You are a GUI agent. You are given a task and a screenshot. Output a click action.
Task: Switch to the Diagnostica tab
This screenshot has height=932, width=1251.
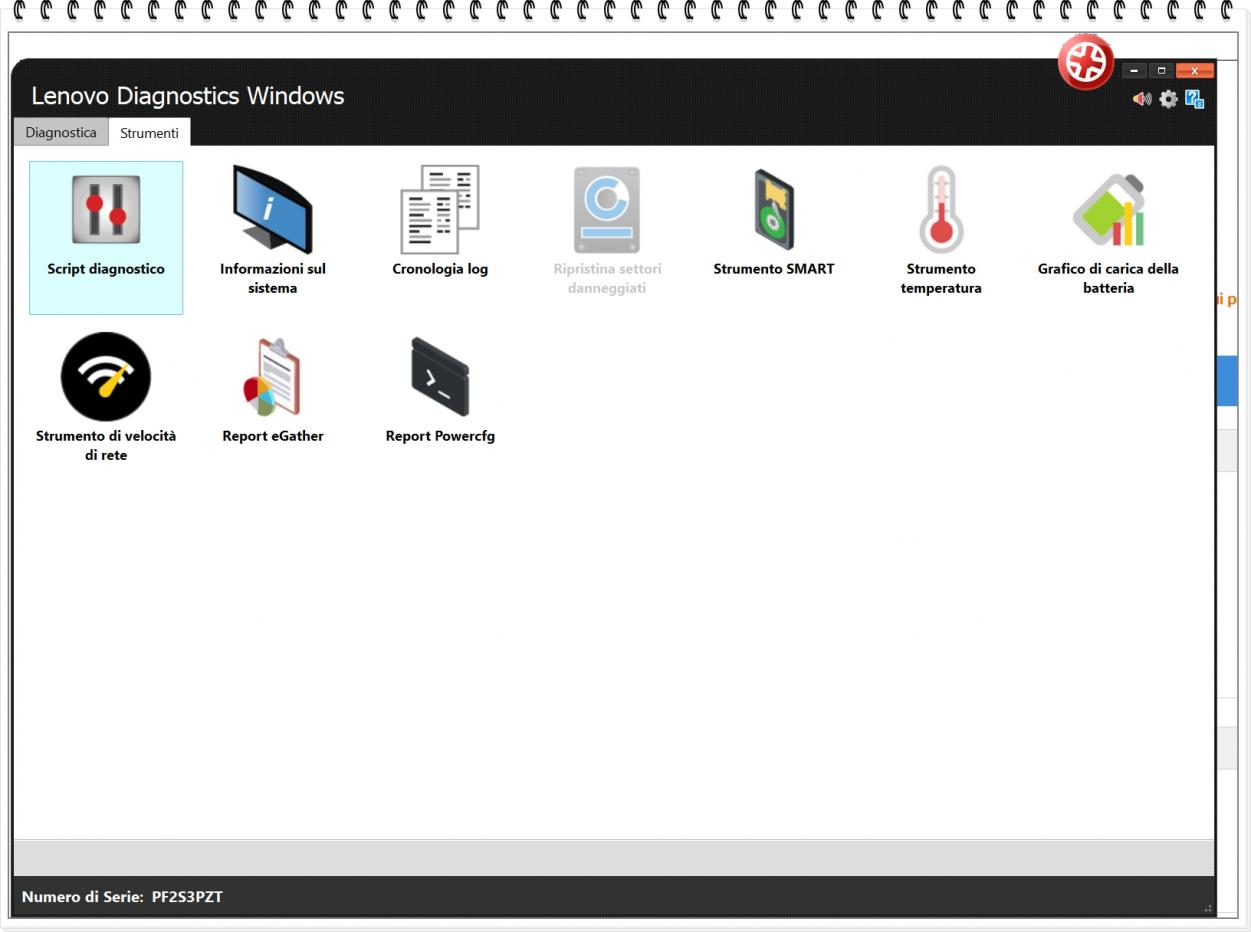[60, 131]
